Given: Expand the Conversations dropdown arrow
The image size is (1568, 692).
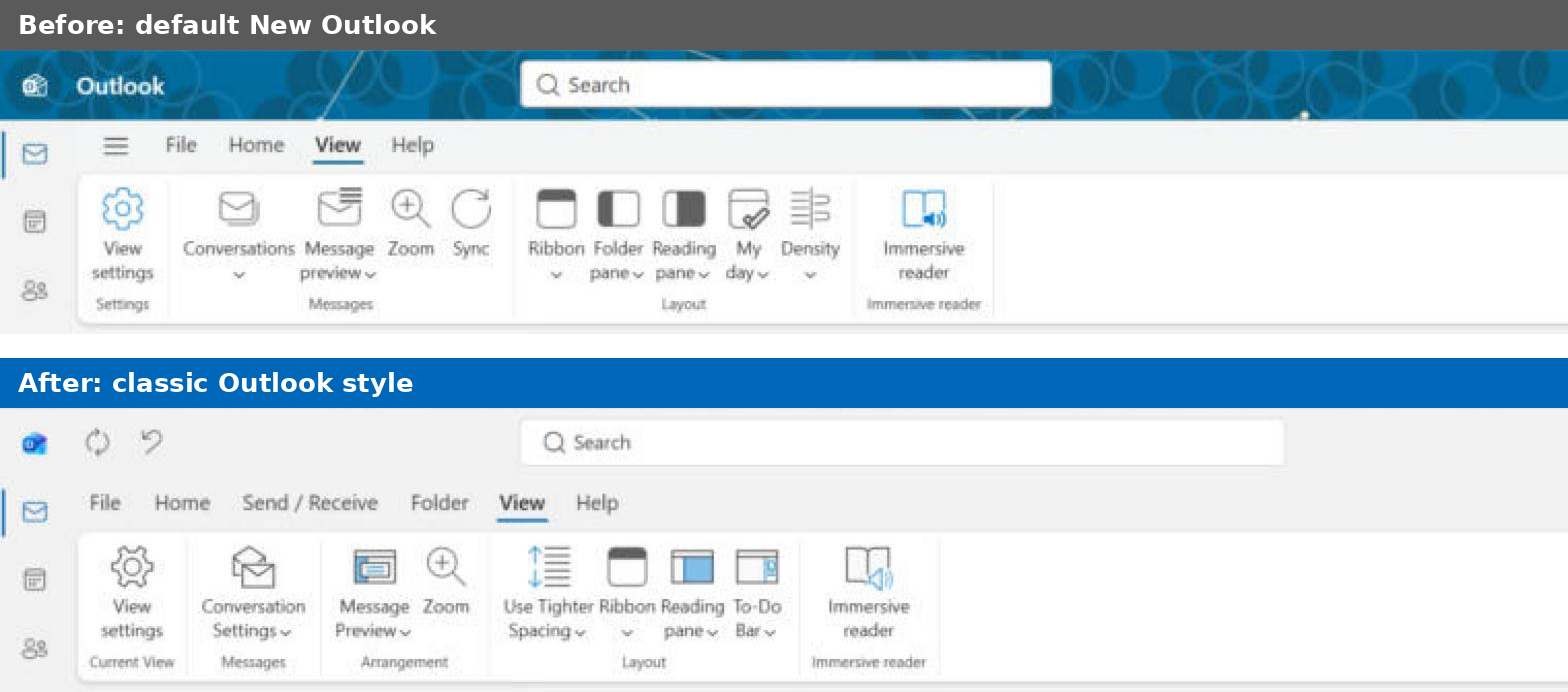Looking at the screenshot, I should point(239,275).
